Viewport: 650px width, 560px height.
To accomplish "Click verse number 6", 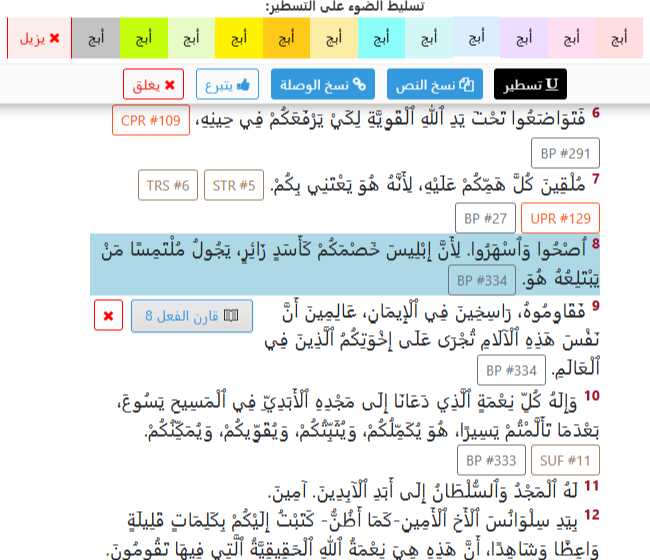I will coord(596,112).
